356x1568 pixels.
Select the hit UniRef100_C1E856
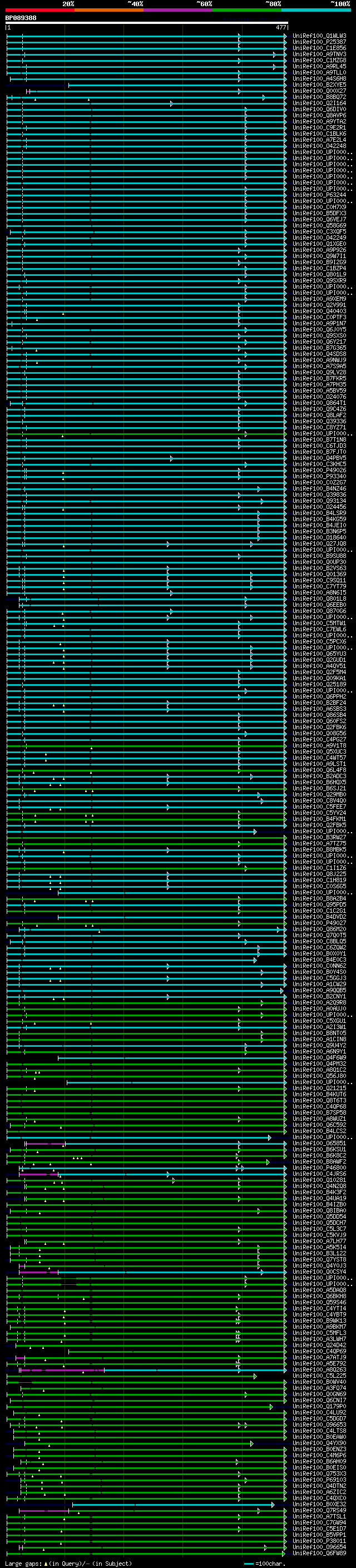[319, 48]
